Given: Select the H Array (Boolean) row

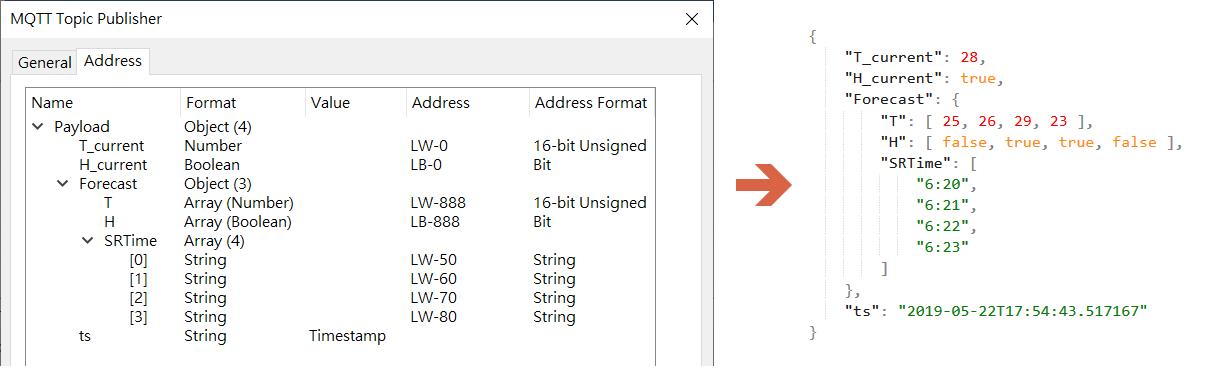Looking at the screenshot, I should click(x=340, y=222).
